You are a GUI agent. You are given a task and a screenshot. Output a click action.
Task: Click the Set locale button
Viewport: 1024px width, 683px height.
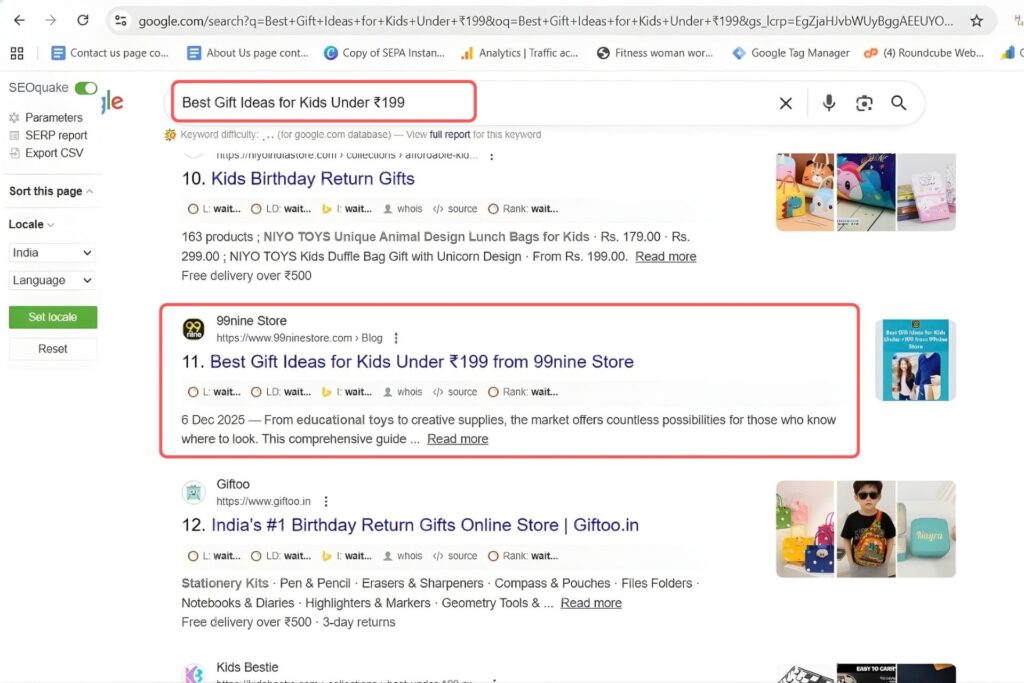pyautogui.click(x=52, y=316)
